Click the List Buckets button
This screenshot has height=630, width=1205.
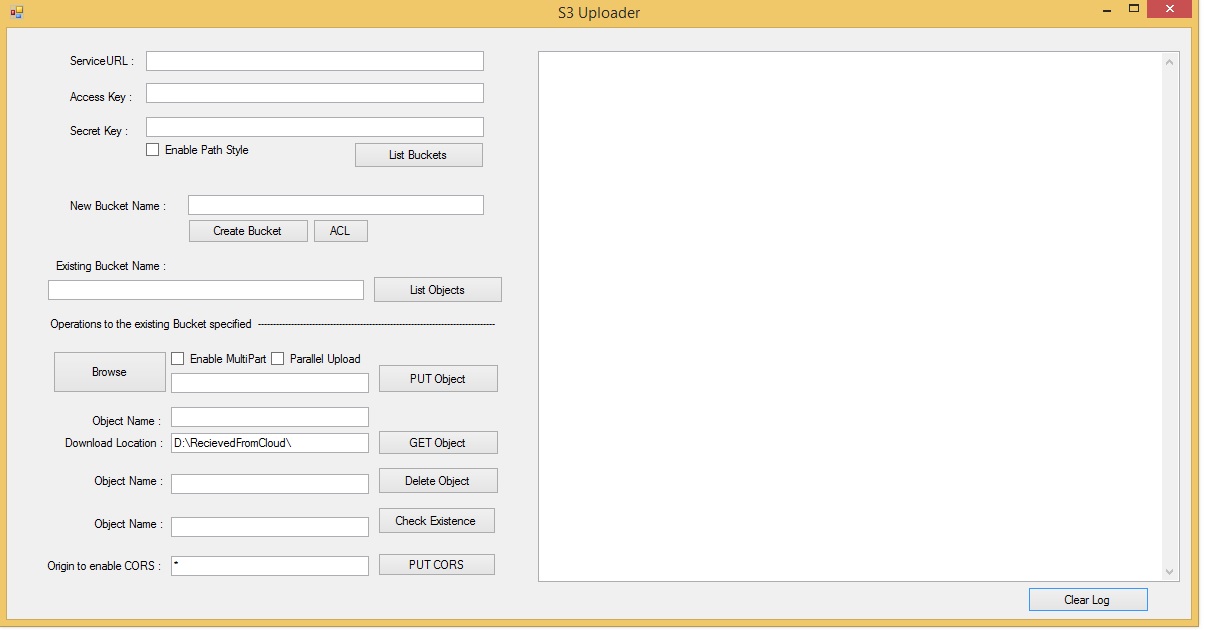418,155
